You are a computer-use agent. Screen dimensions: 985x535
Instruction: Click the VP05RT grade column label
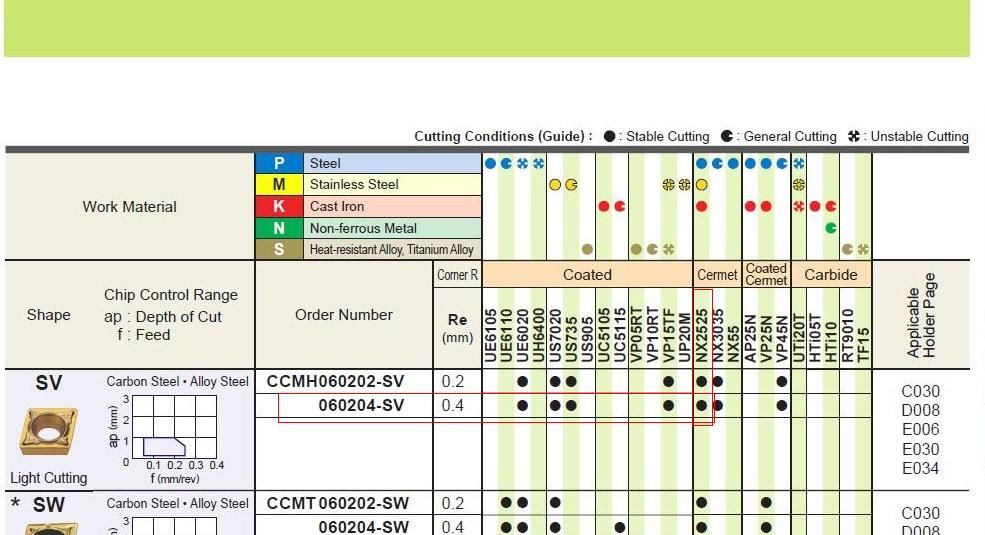coord(636,335)
